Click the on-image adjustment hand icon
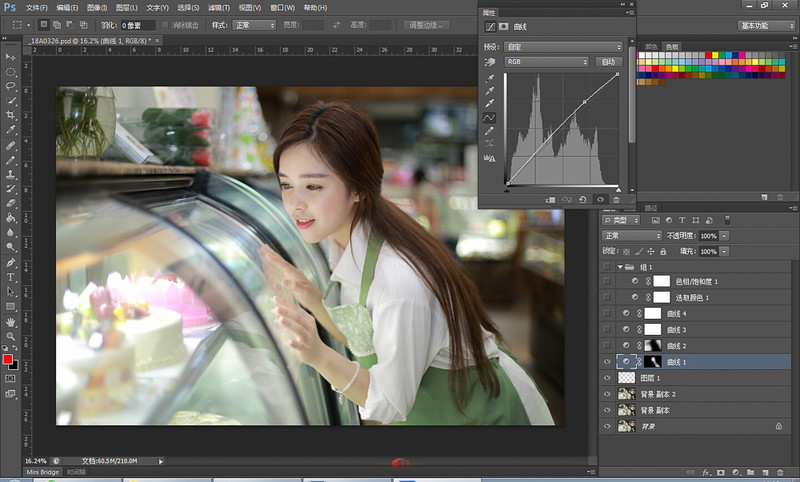 (490, 62)
